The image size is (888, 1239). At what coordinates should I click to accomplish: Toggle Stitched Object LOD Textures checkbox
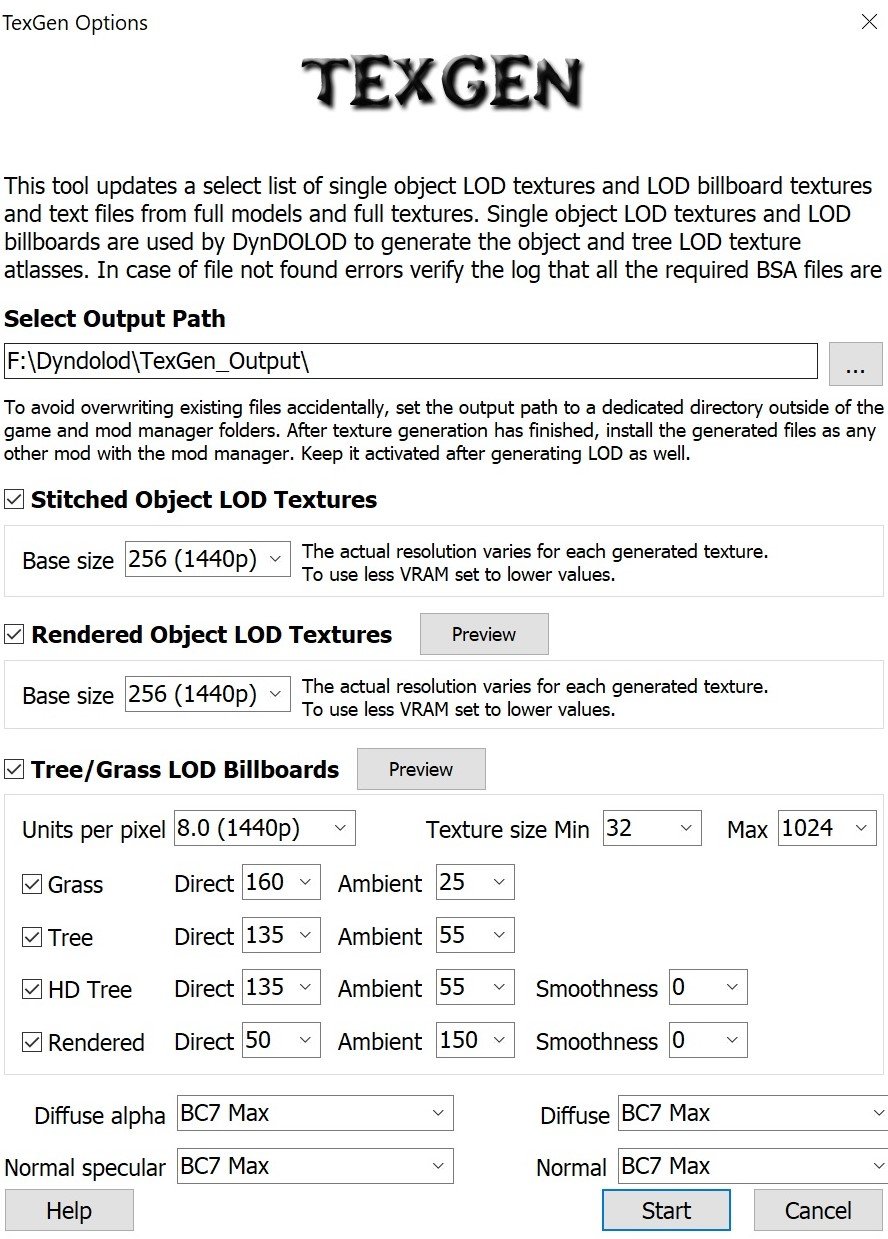click(x=14, y=500)
